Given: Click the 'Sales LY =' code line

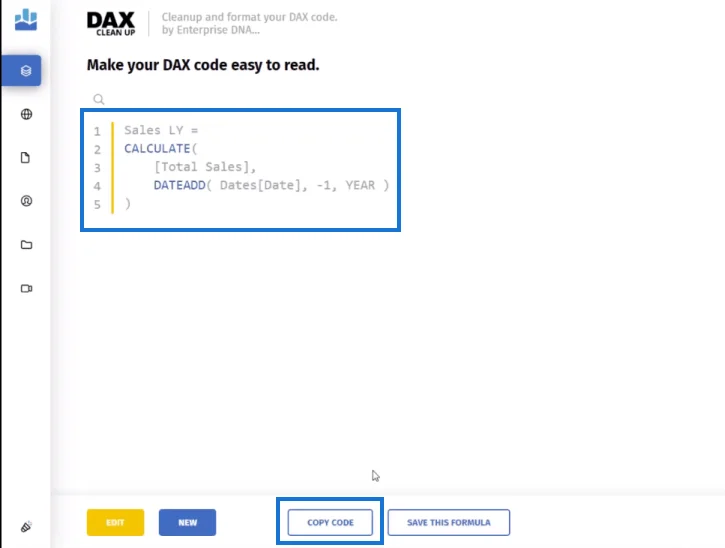Looking at the screenshot, I should tap(161, 130).
